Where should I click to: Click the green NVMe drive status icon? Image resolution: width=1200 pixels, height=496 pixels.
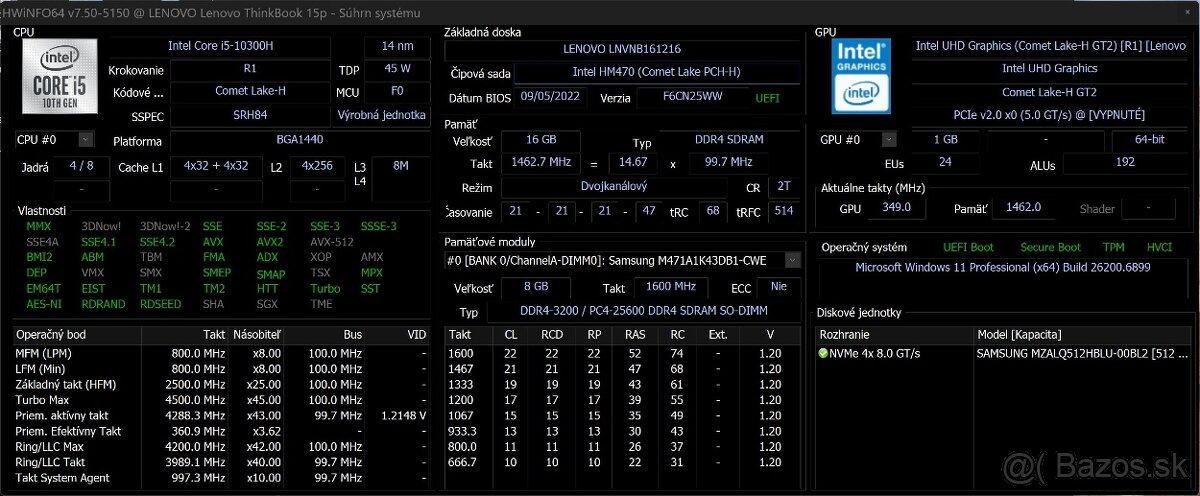click(x=824, y=353)
